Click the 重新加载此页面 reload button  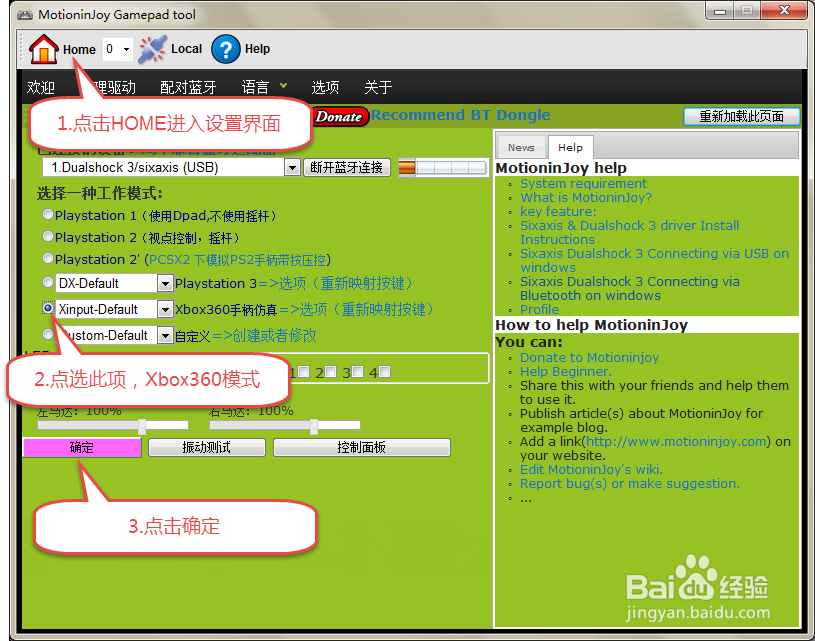point(742,116)
